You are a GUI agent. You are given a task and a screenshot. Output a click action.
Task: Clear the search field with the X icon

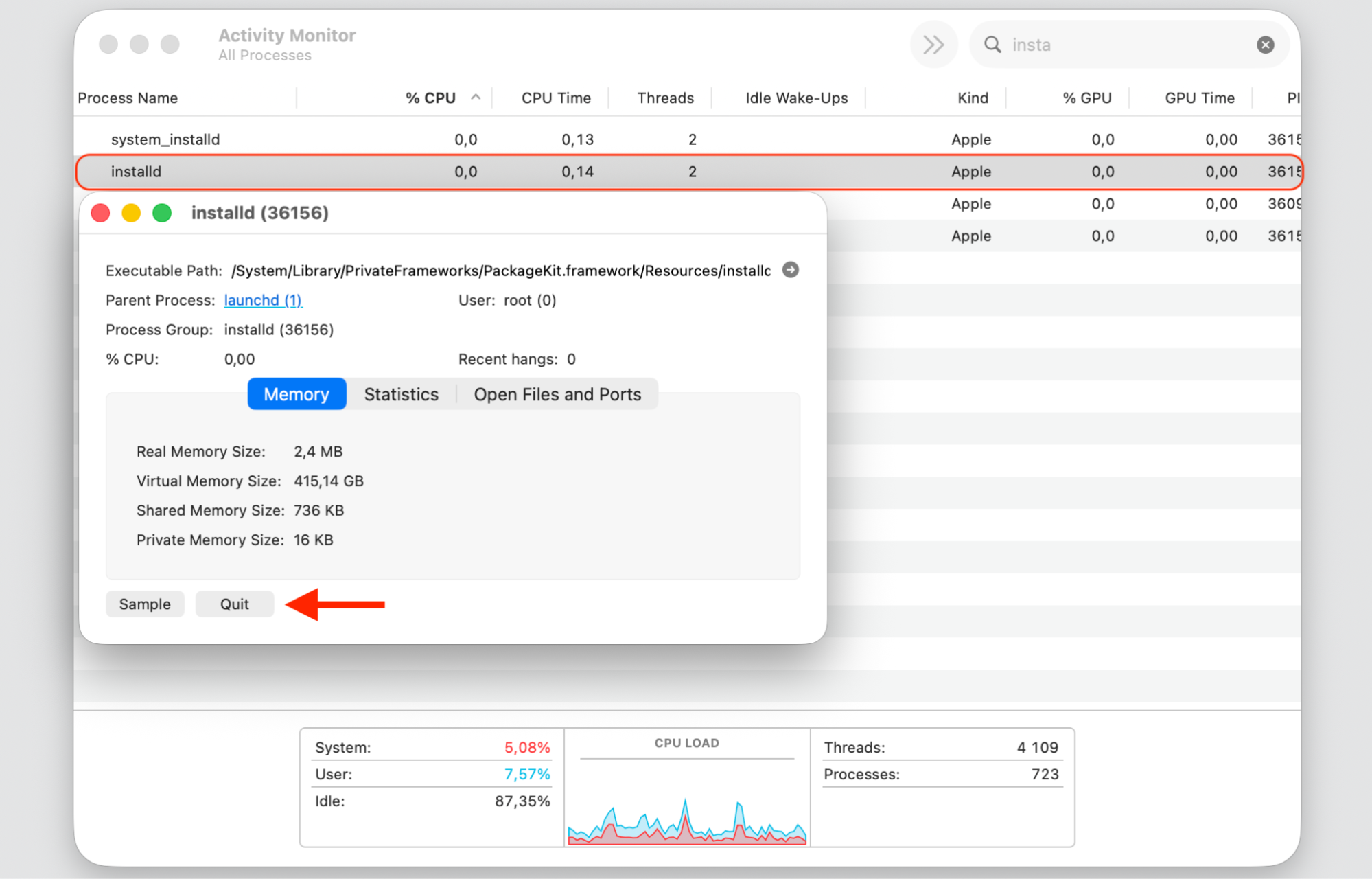click(x=1265, y=45)
